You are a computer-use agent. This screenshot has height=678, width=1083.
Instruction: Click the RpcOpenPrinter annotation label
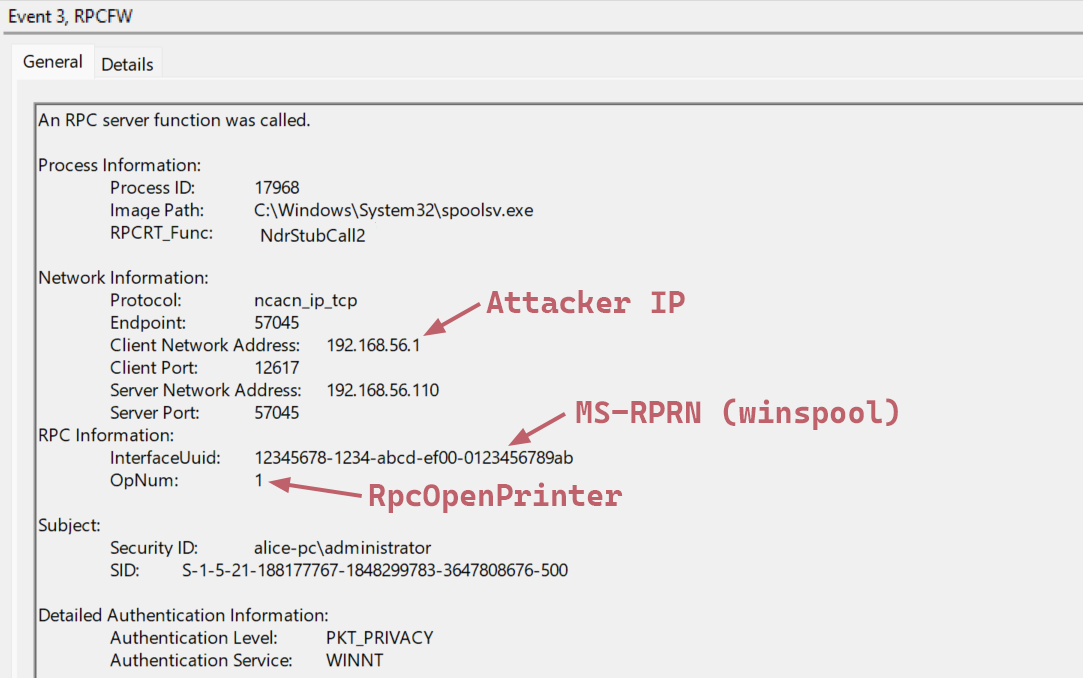[495, 495]
